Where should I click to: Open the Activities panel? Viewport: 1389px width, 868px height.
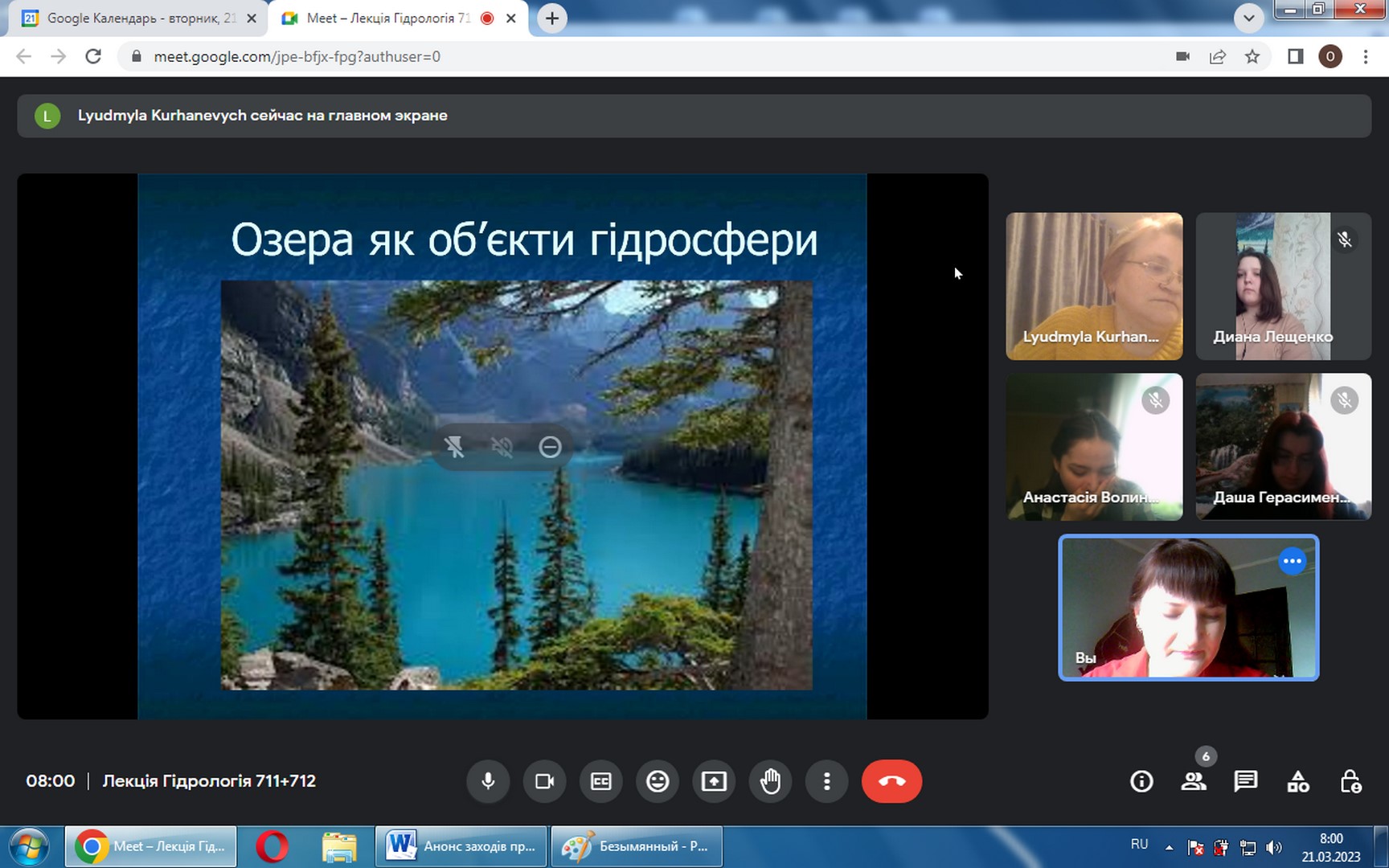(1298, 781)
